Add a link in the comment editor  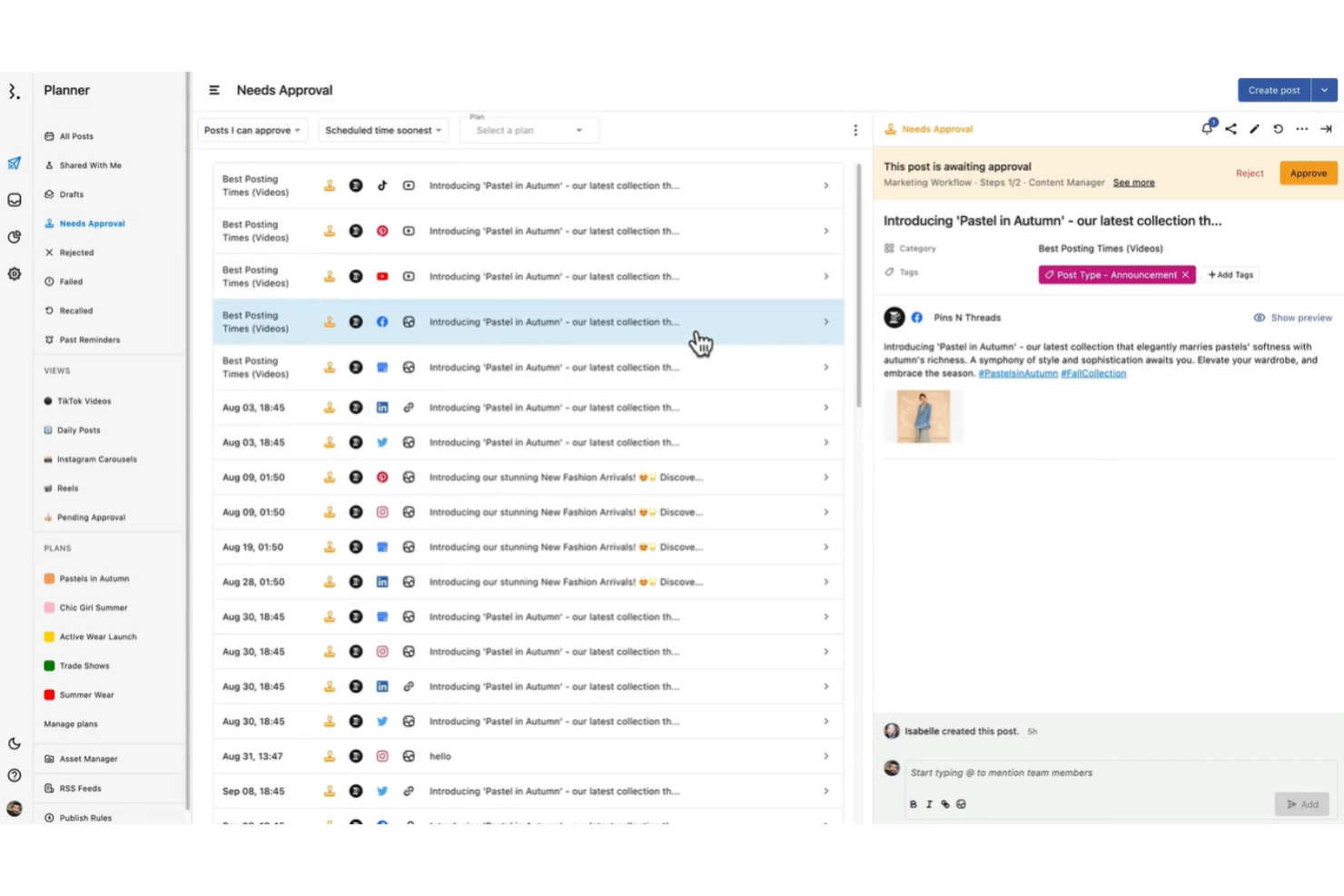(945, 803)
